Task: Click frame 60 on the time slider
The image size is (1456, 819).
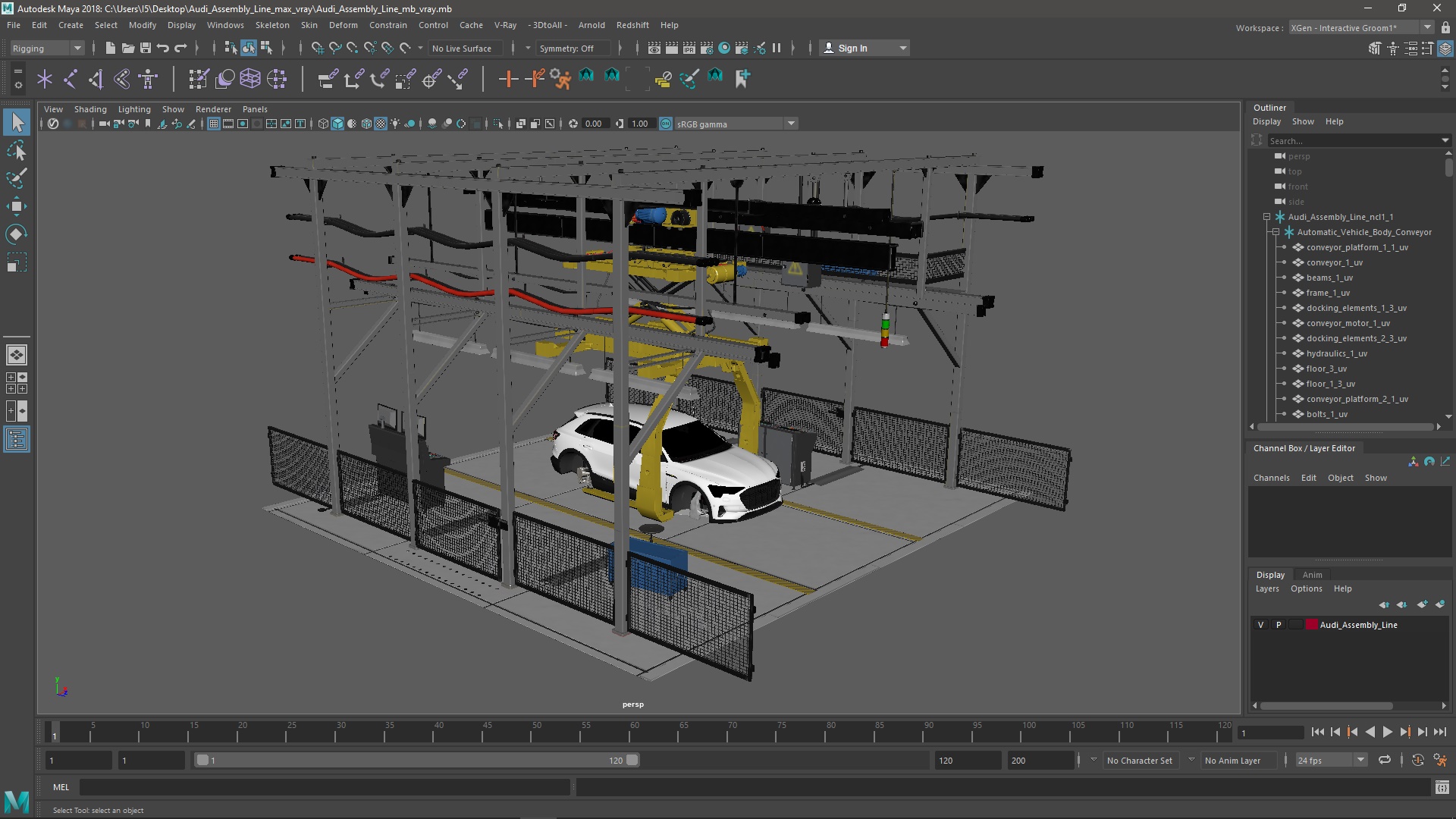Action: [x=634, y=732]
